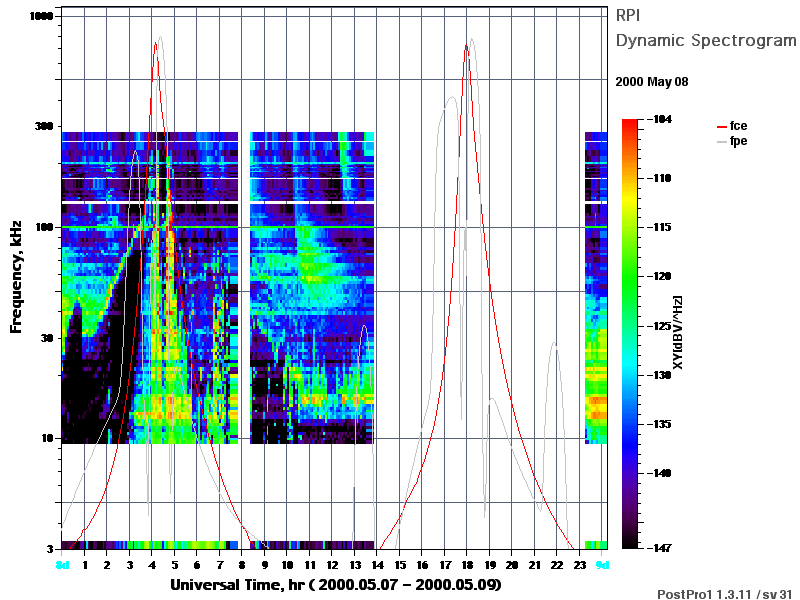Image resolution: width=800 pixels, height=600 pixels.
Task: Click the '2000 May 08' date label
Action: click(652, 82)
